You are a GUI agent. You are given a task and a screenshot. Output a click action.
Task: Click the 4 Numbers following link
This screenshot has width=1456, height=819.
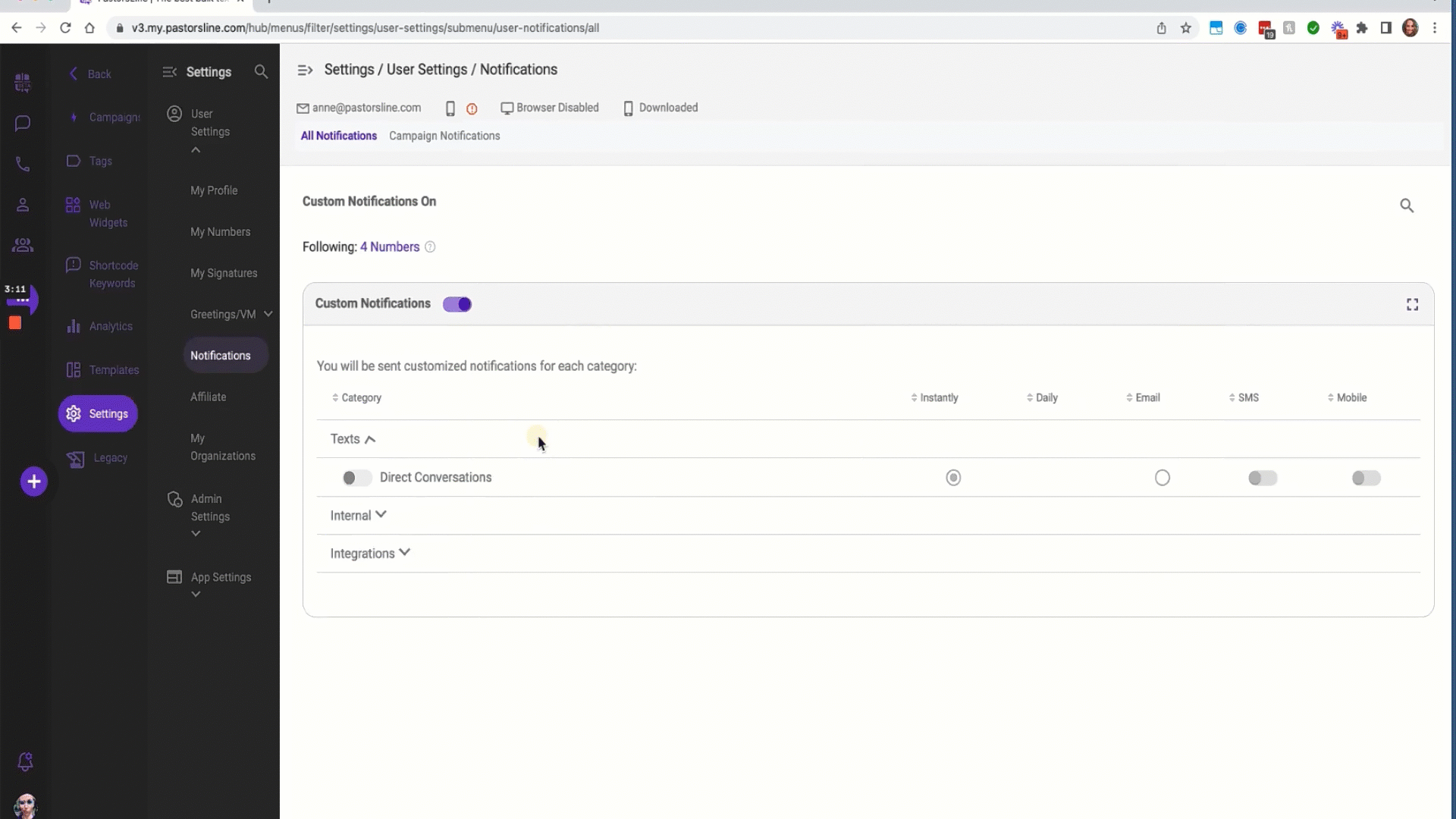pos(389,247)
